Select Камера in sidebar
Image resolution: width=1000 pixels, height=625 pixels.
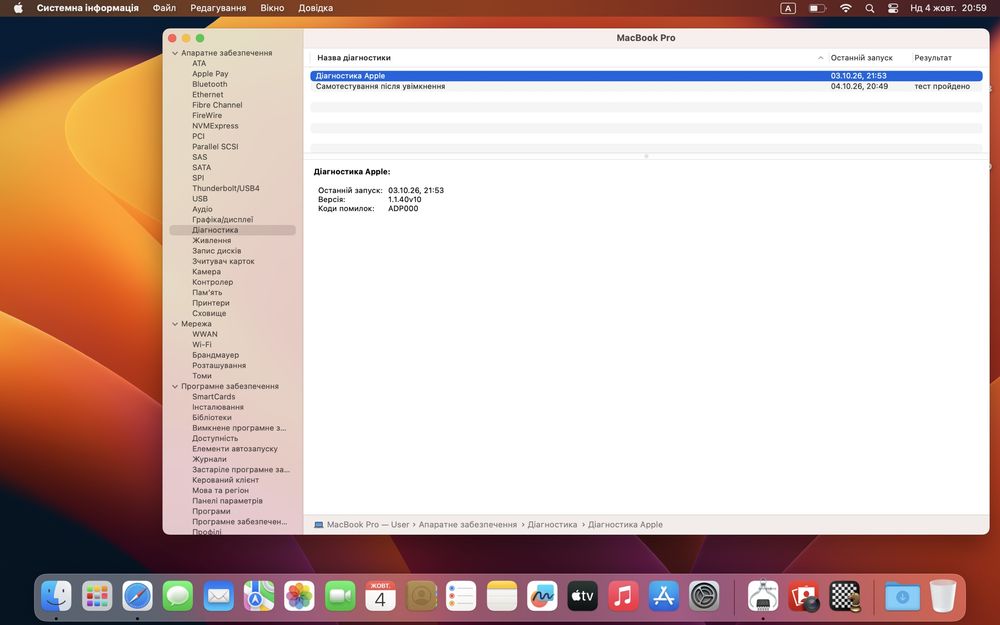point(207,272)
